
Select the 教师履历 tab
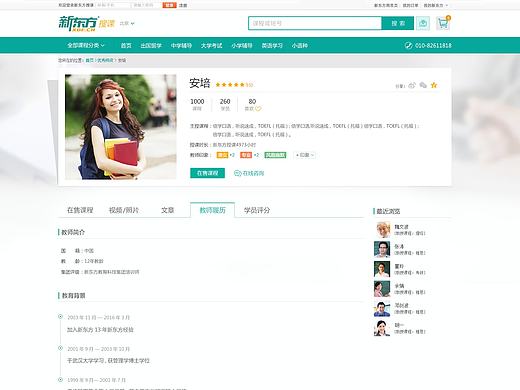point(212,210)
